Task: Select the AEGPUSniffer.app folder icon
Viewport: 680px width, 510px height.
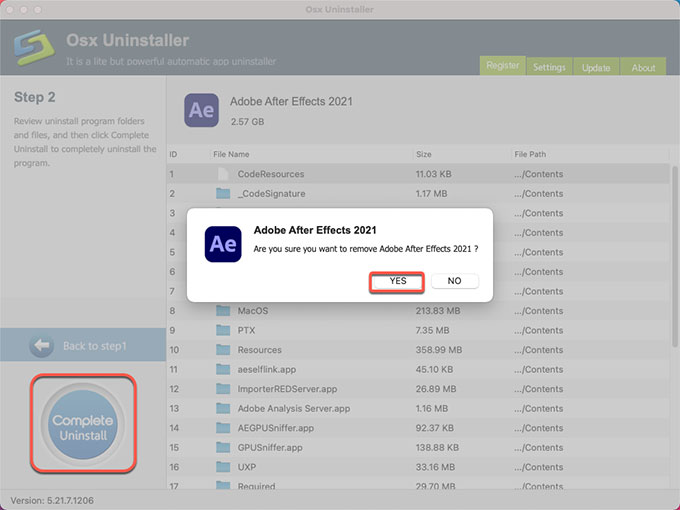Action: click(223, 428)
